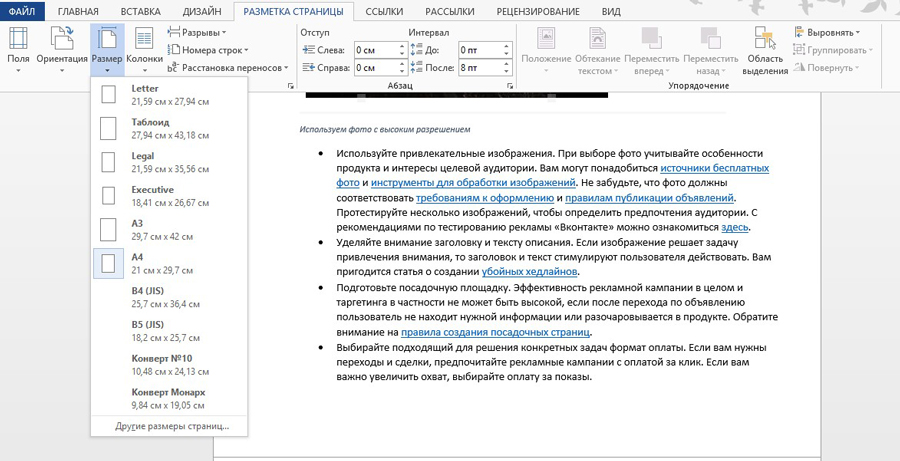The image size is (900, 461).
Task: Open the Абзац dialog launcher
Action: pyautogui.click(x=510, y=86)
